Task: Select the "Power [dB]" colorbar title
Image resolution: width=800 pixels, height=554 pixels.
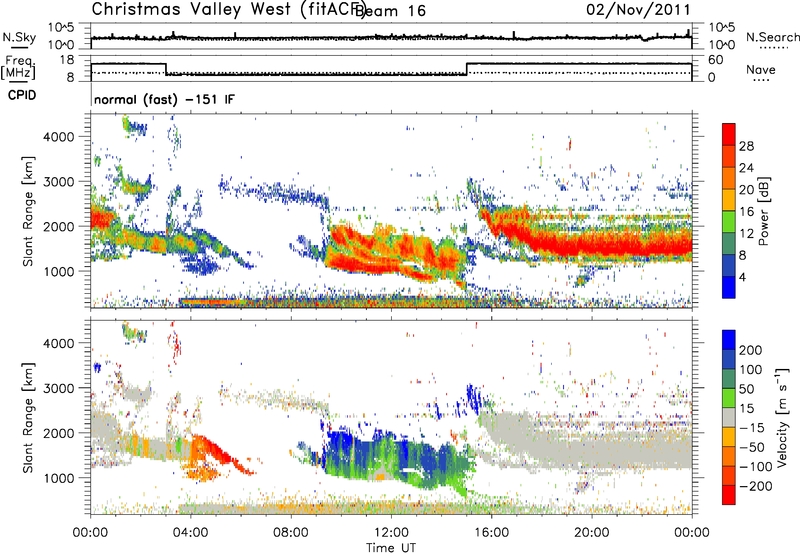Action: (x=764, y=211)
